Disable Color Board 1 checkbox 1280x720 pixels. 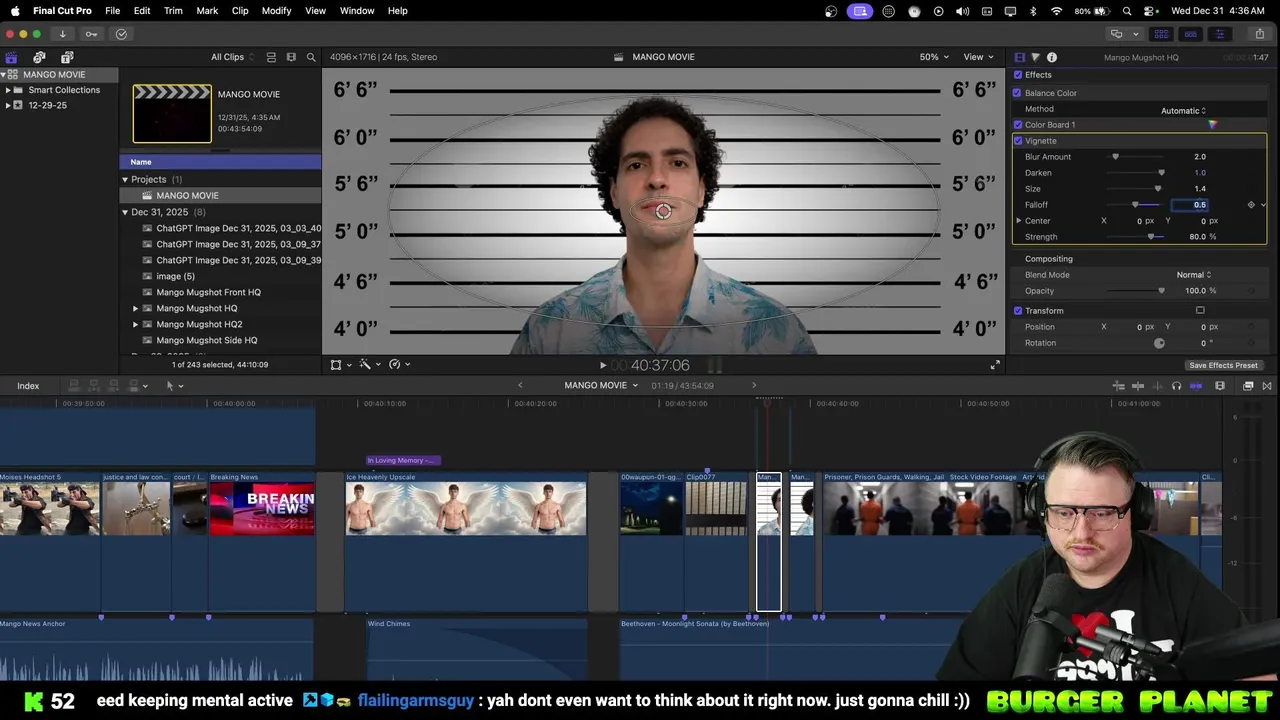[1018, 125]
